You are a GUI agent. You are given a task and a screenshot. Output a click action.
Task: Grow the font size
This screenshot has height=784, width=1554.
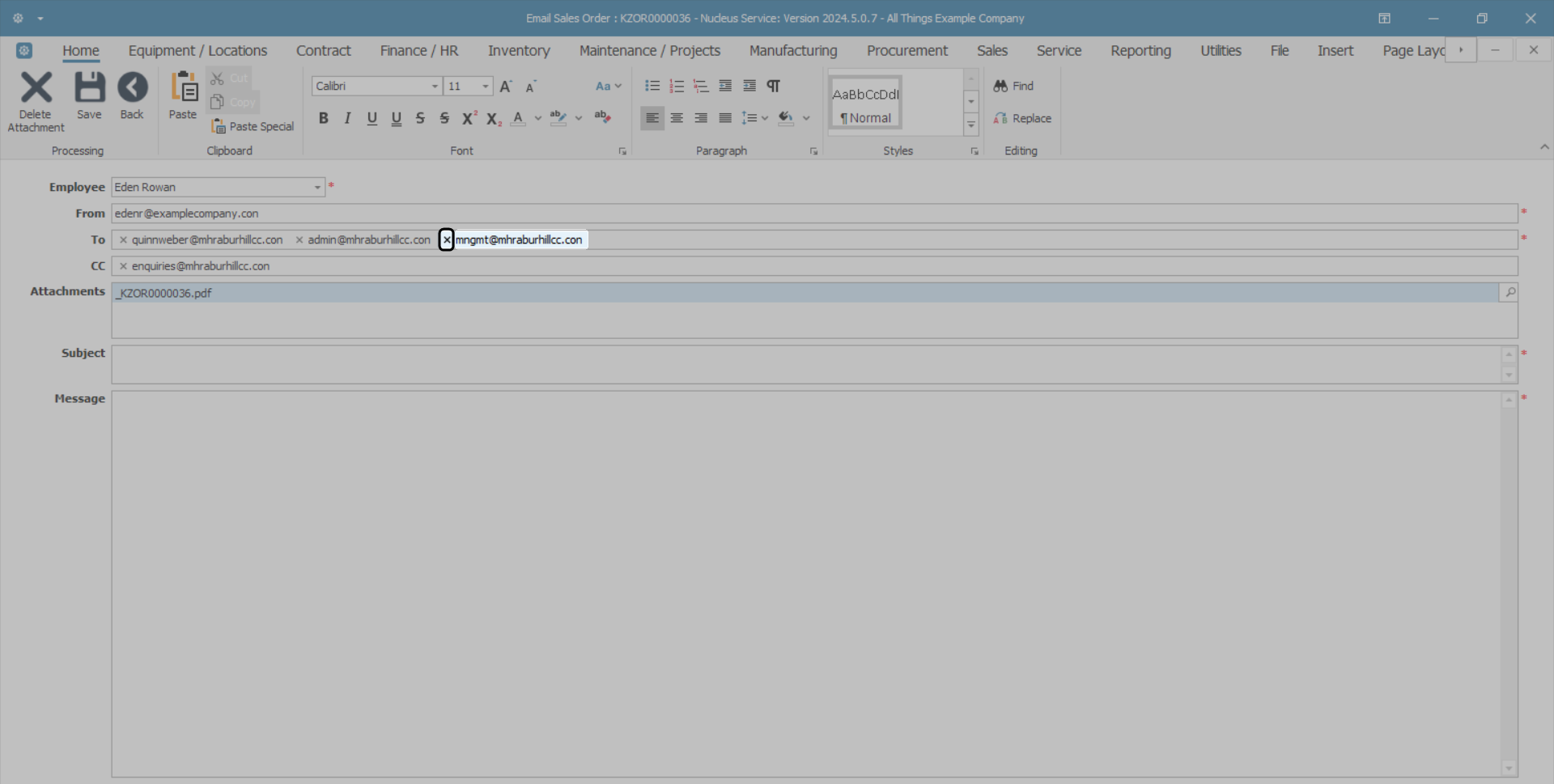pos(506,86)
